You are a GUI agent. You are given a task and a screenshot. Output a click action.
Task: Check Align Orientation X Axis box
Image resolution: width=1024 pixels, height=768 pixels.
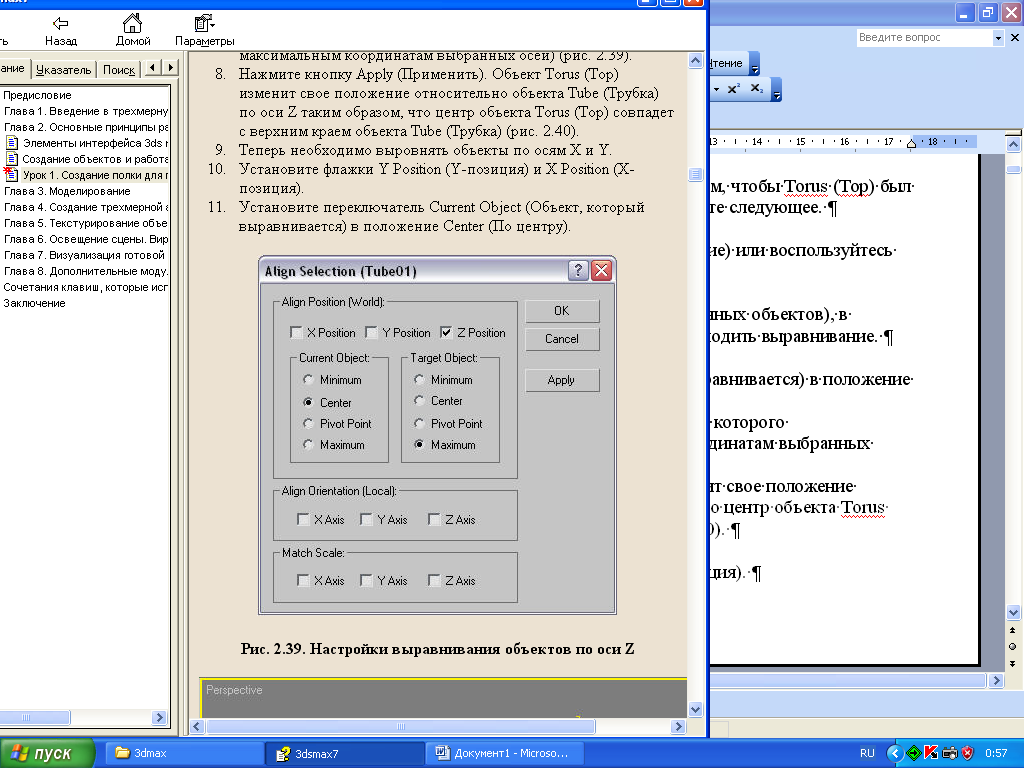tap(303, 519)
